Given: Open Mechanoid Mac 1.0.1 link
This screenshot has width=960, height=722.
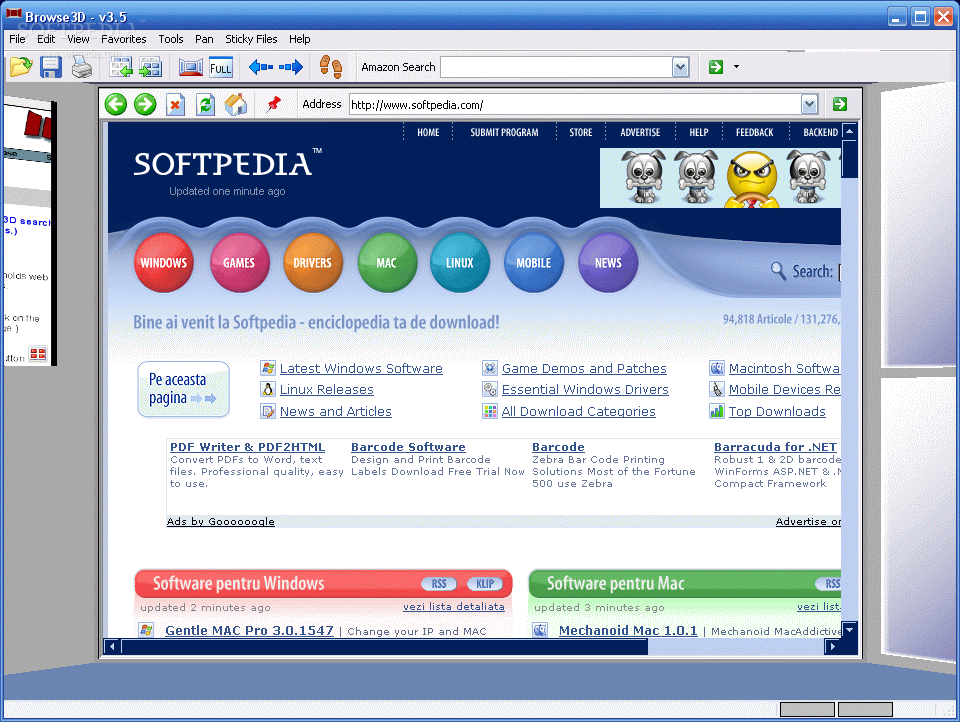Looking at the screenshot, I should (628, 630).
